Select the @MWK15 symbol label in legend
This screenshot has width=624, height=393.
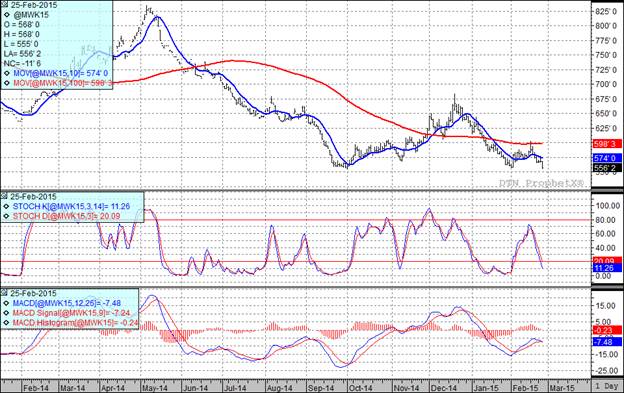(x=31, y=15)
